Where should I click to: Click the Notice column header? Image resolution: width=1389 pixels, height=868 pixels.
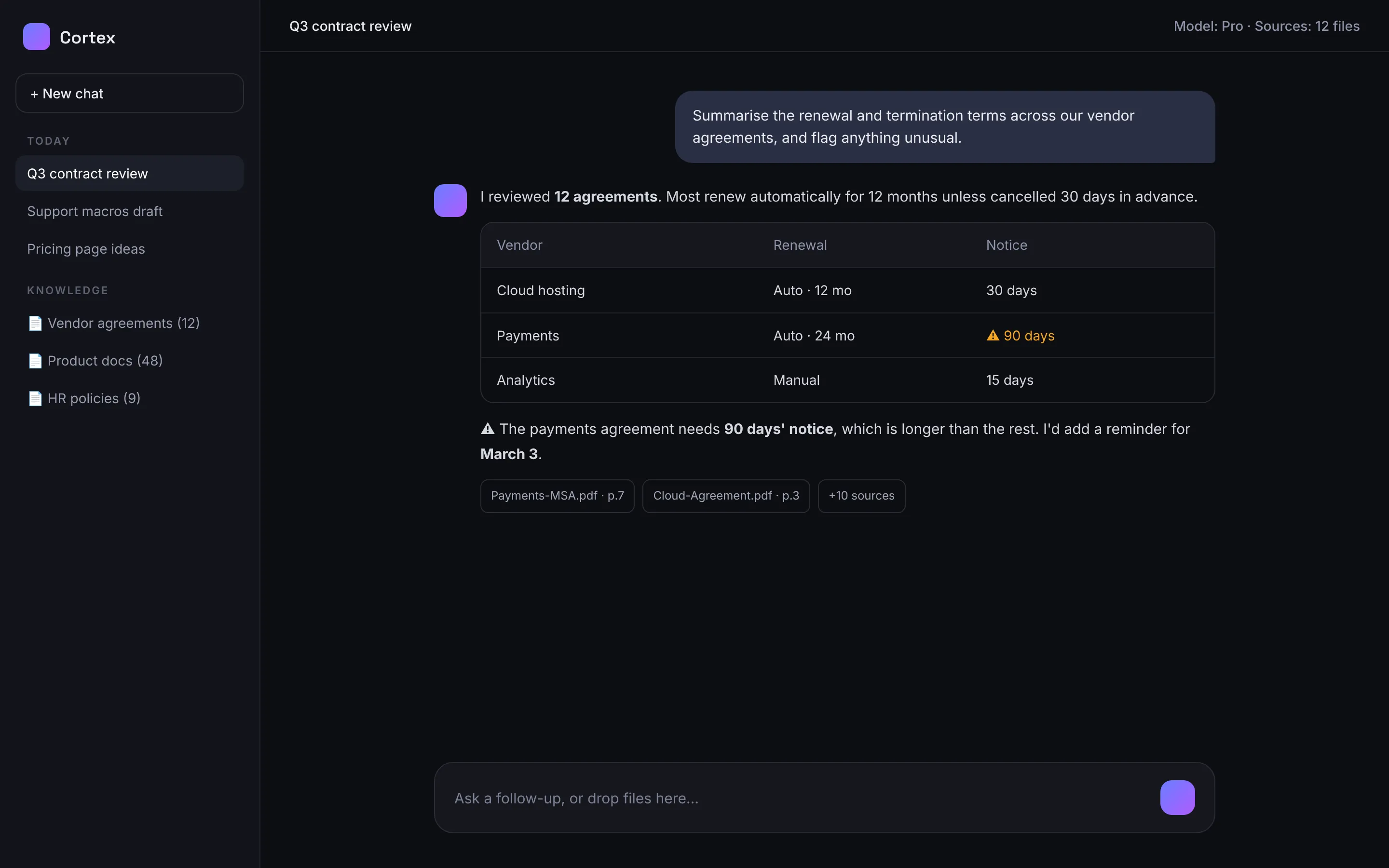[x=1006, y=245]
